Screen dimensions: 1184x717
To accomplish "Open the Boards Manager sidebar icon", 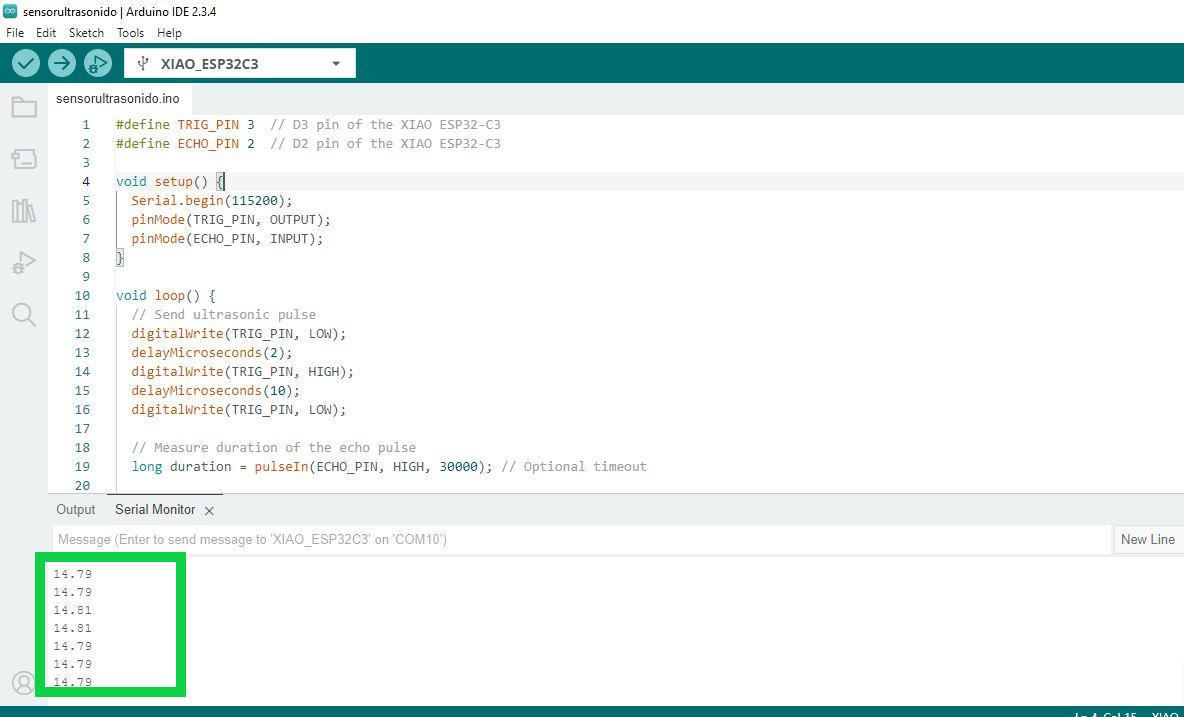I will click(24, 158).
